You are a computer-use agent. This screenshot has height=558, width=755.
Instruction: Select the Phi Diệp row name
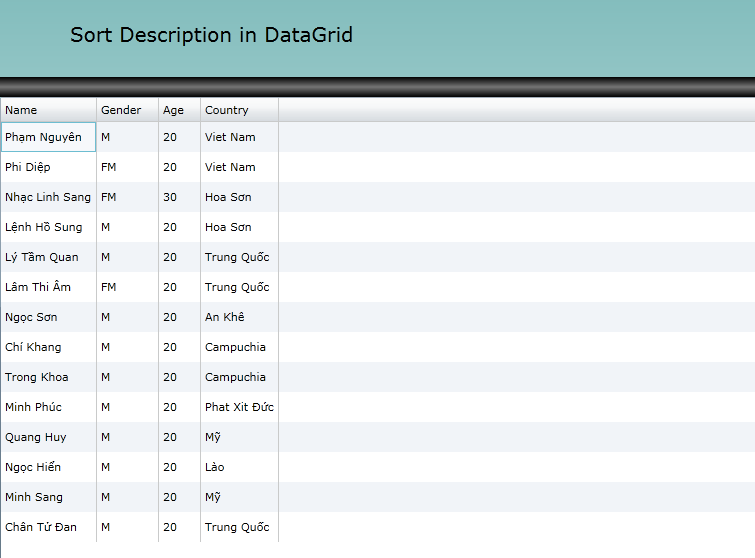click(x=48, y=167)
